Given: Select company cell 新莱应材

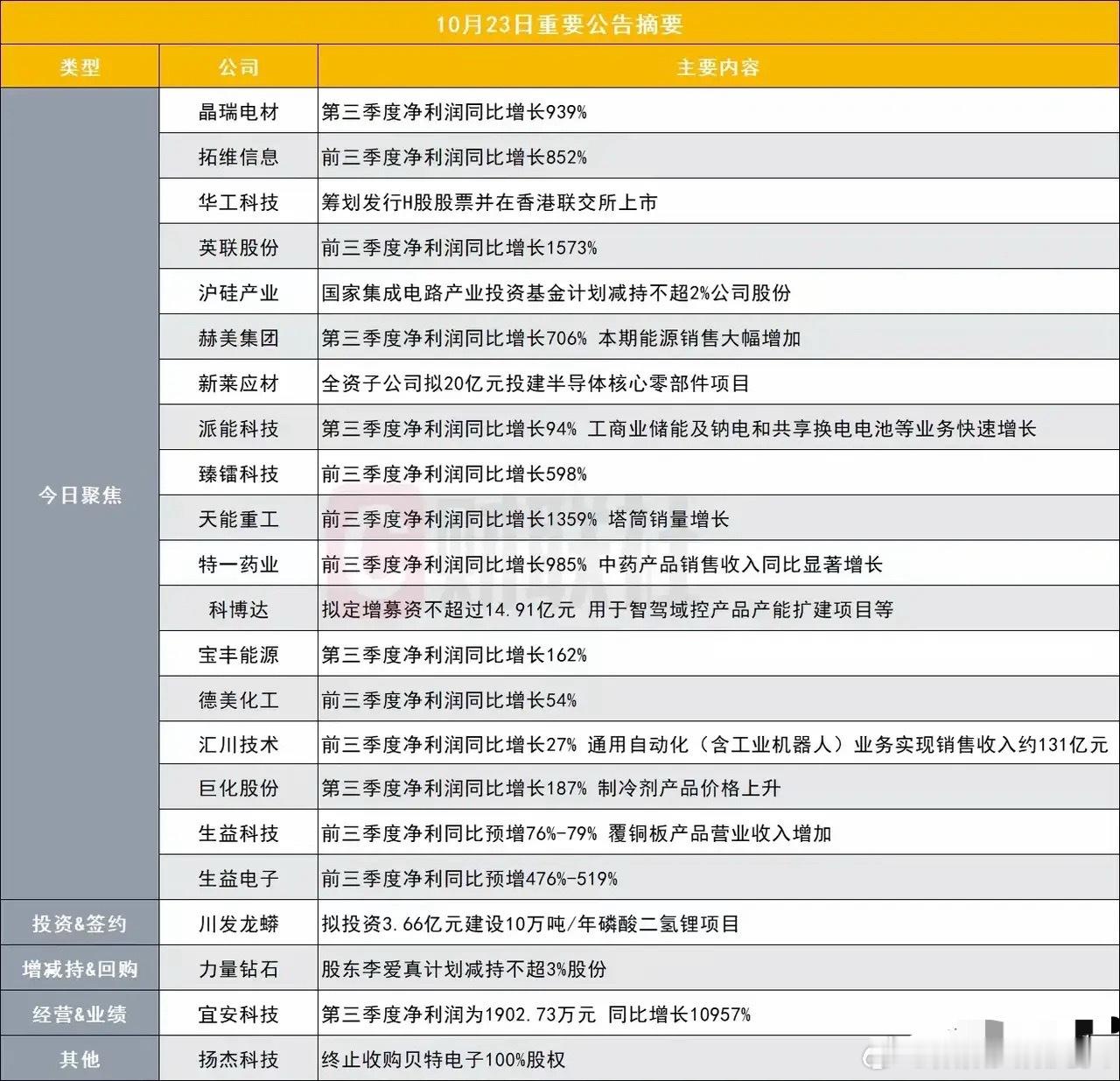Looking at the screenshot, I should pos(238,383).
